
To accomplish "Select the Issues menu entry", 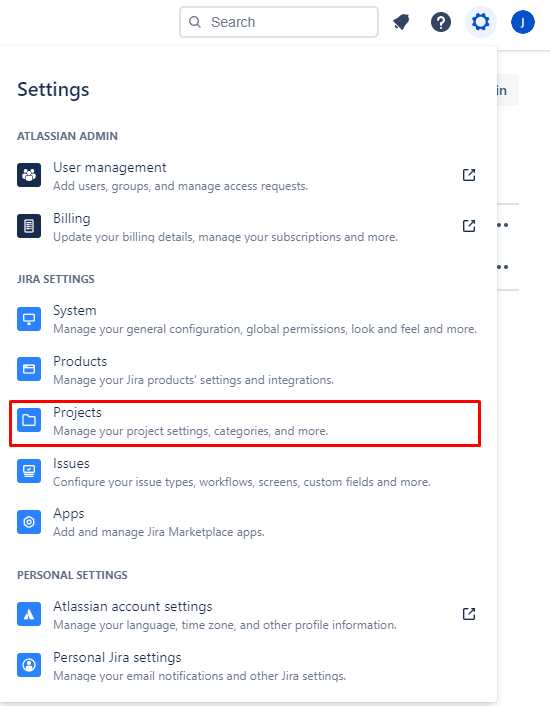I will point(245,472).
